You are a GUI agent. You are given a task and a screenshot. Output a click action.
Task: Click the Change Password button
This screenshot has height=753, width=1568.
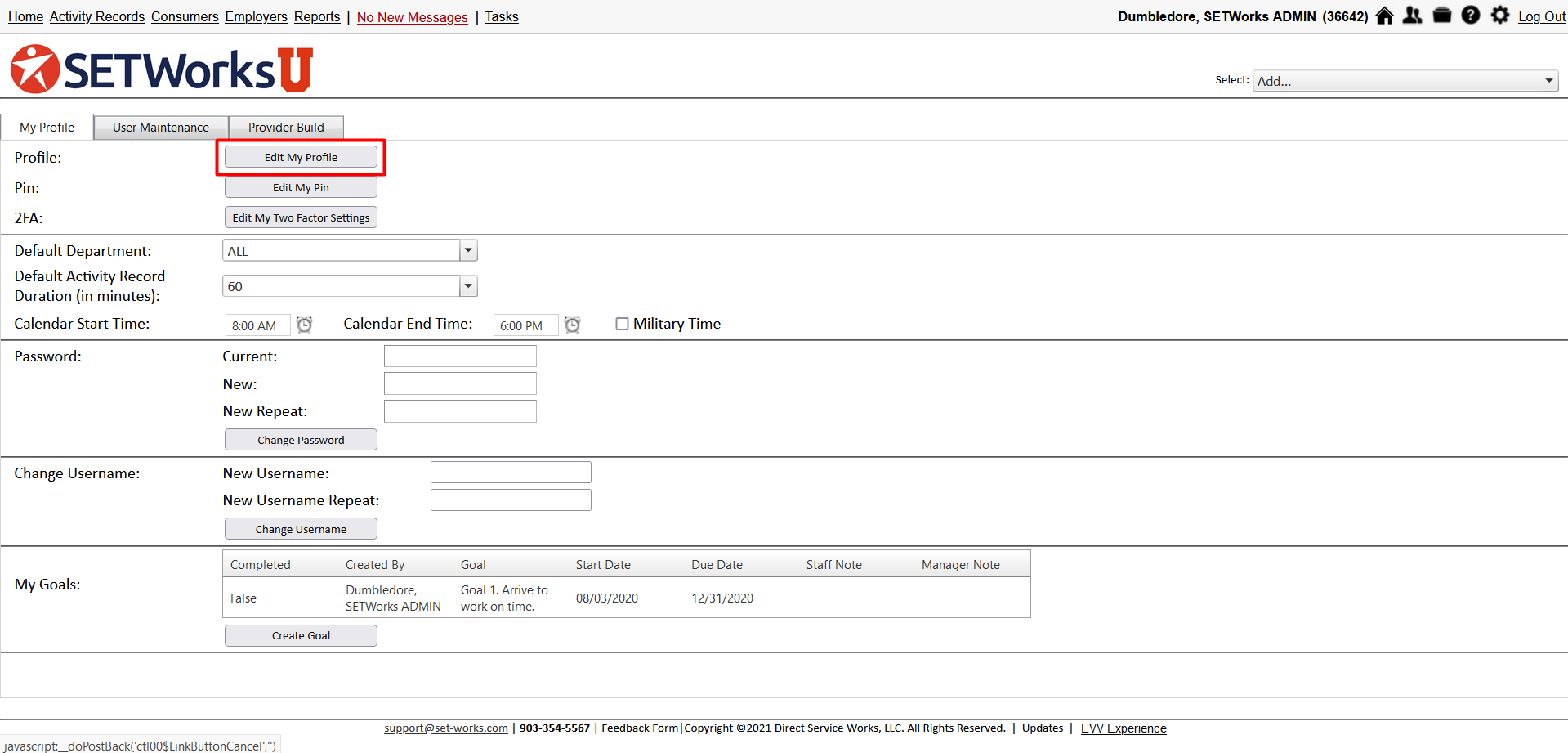(x=301, y=440)
